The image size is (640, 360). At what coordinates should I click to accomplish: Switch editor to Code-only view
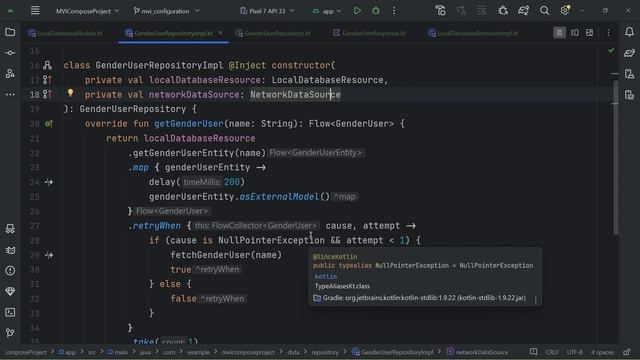click(559, 33)
